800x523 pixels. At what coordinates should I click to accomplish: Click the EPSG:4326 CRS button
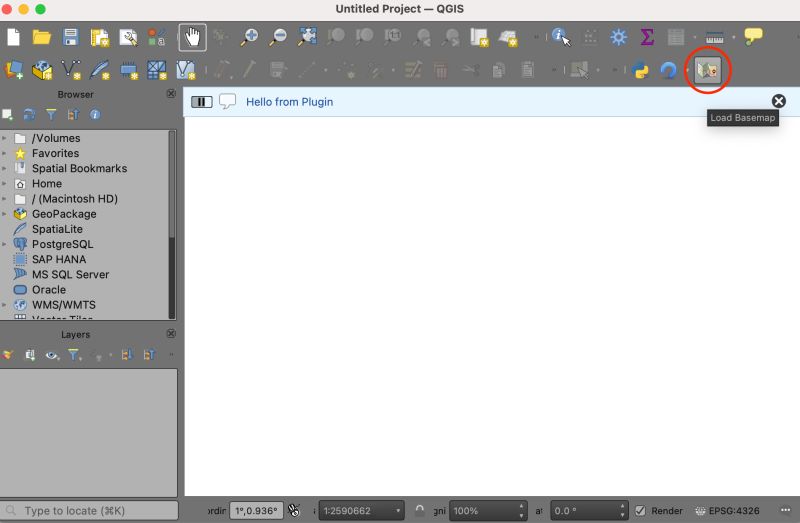(x=728, y=511)
